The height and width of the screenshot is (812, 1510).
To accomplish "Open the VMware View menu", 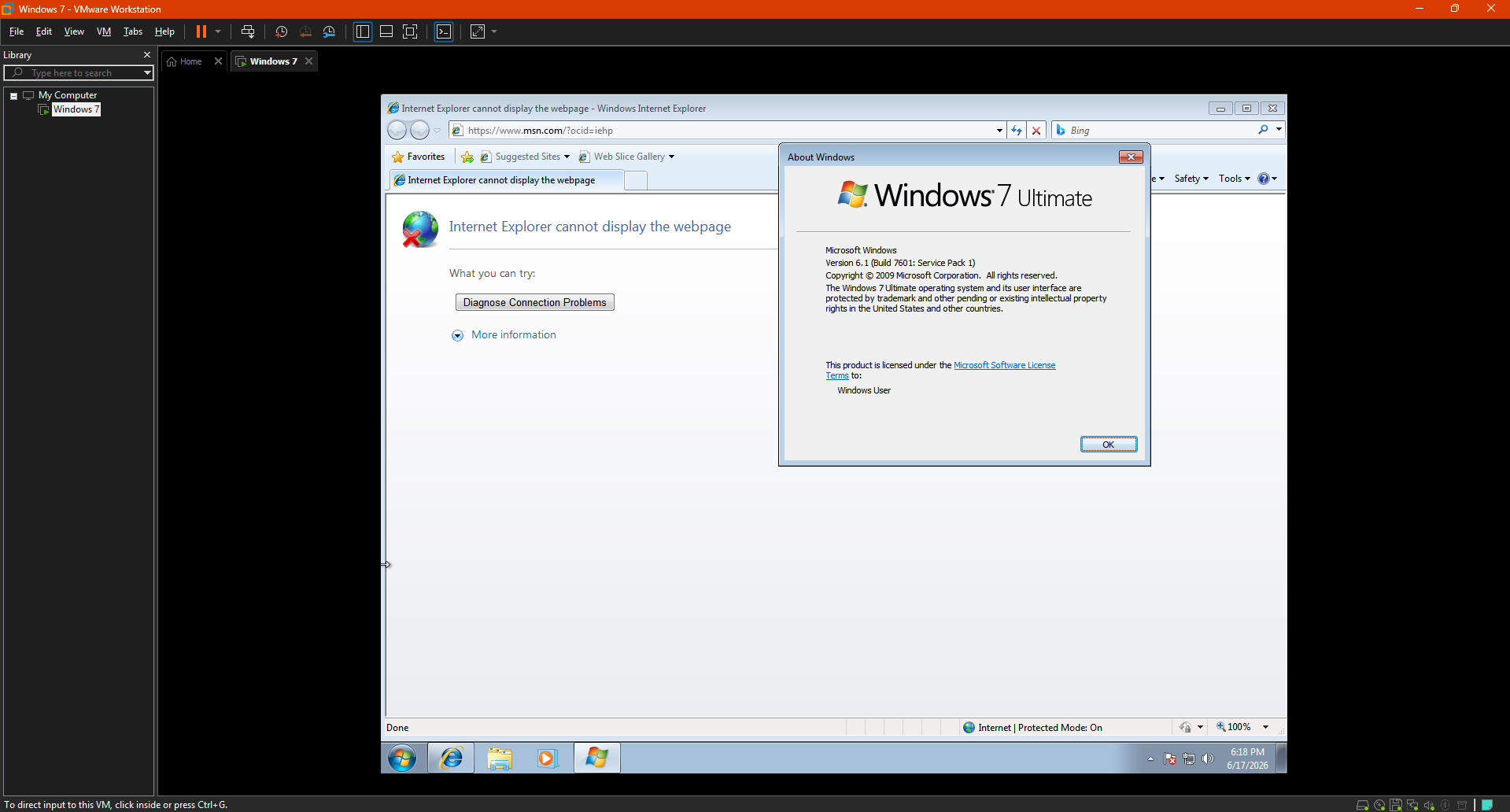I will pyautogui.click(x=74, y=31).
